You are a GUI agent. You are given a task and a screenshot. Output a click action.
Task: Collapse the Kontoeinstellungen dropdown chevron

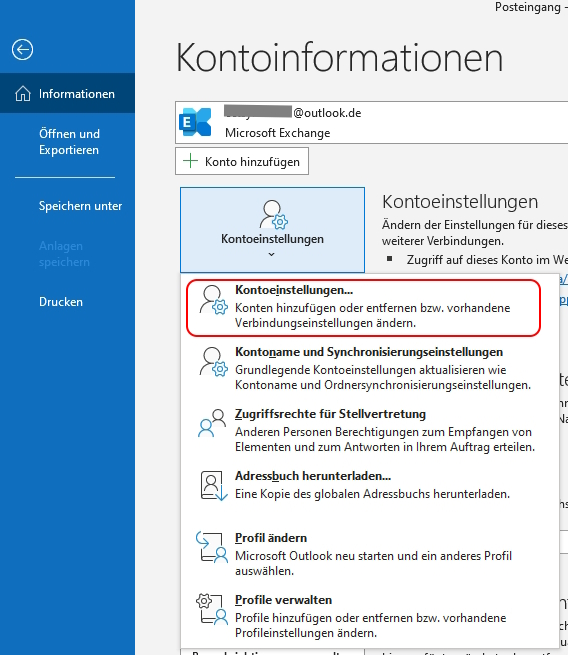[x=271, y=254]
